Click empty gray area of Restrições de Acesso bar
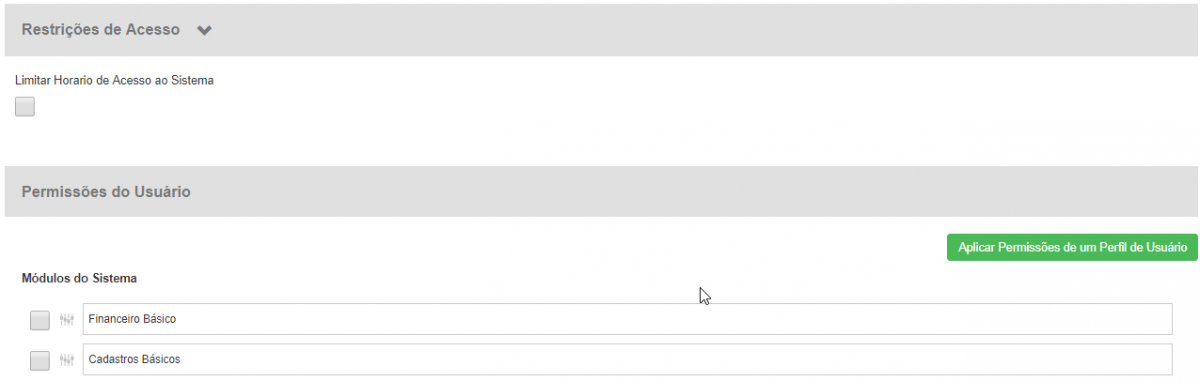Image resolution: width=1200 pixels, height=381 pixels. coord(700,30)
